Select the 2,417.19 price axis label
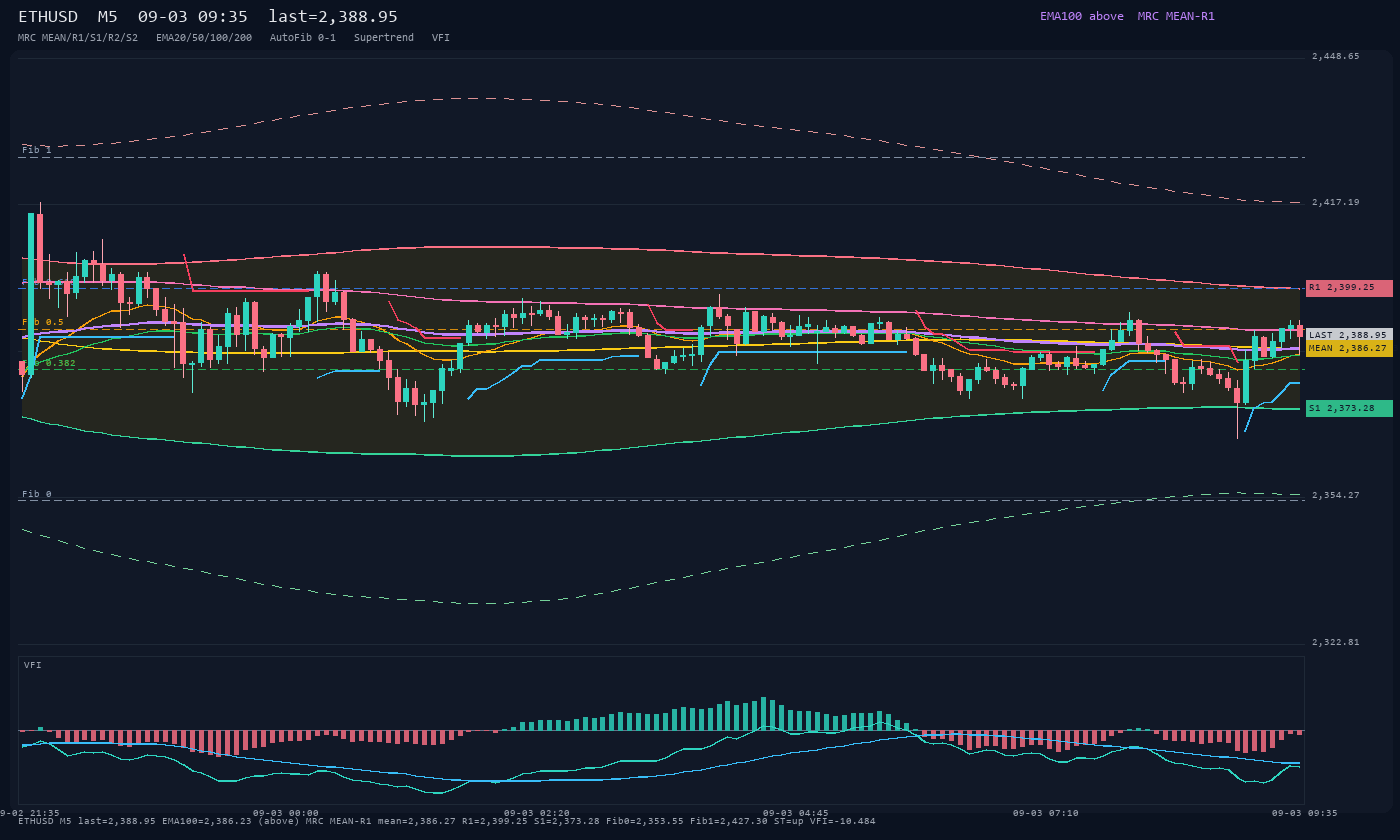1400x840 pixels. 1336,202
